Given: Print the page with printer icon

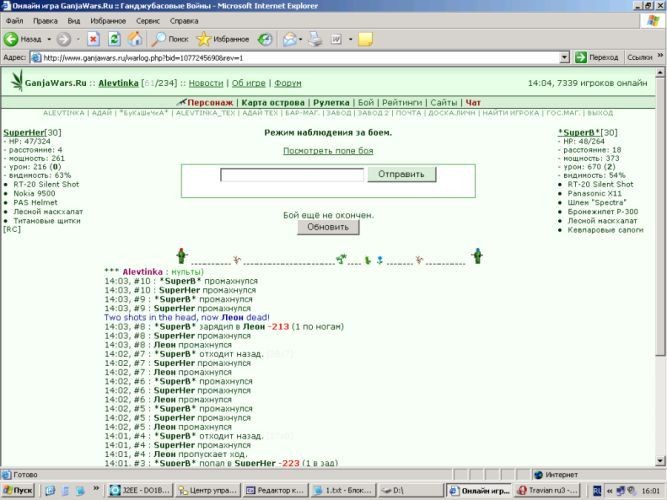Looking at the screenshot, I should coord(316,39).
